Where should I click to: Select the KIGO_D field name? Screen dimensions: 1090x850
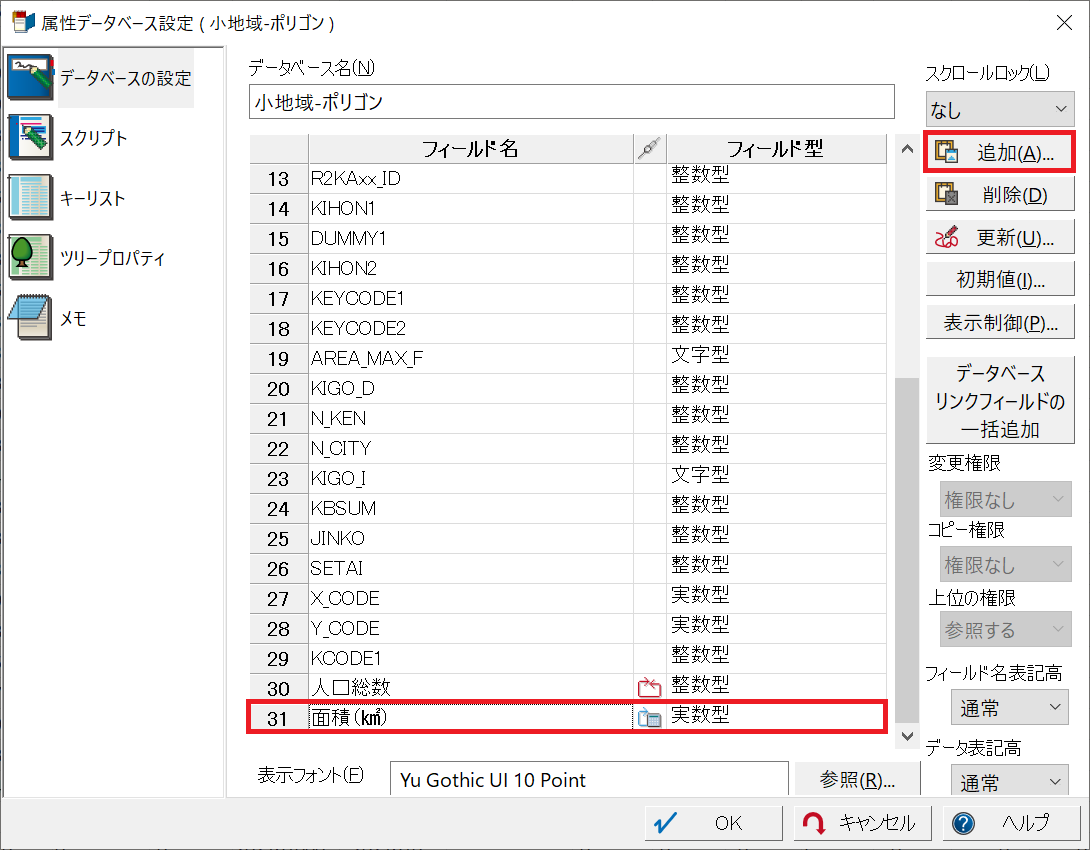click(342, 389)
